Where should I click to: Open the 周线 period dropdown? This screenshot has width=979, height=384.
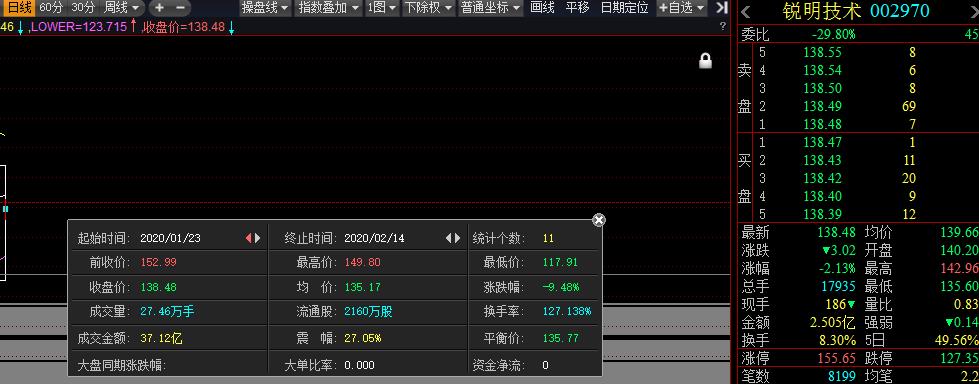click(122, 8)
